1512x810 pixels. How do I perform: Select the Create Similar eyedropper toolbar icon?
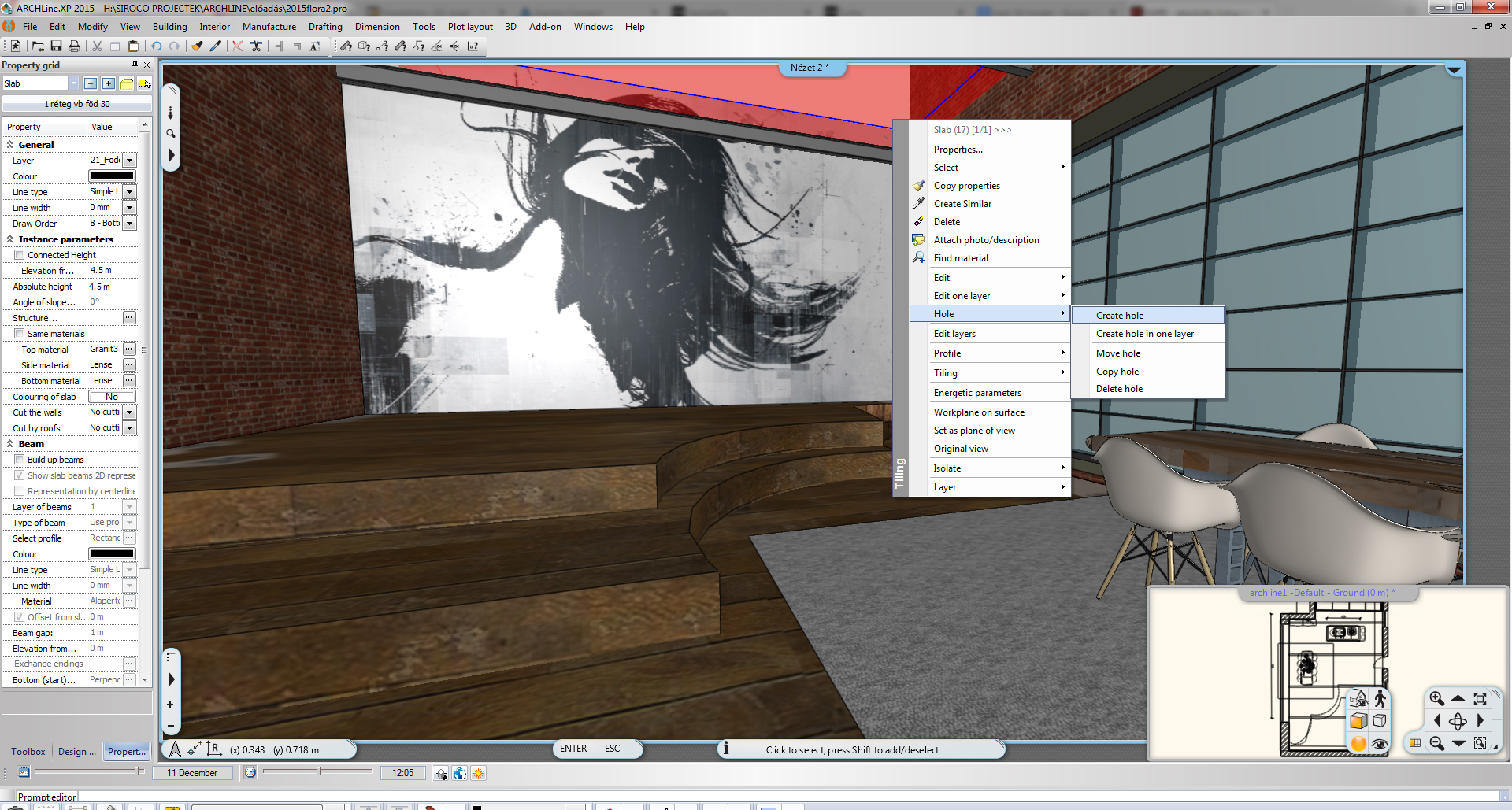pos(216,46)
